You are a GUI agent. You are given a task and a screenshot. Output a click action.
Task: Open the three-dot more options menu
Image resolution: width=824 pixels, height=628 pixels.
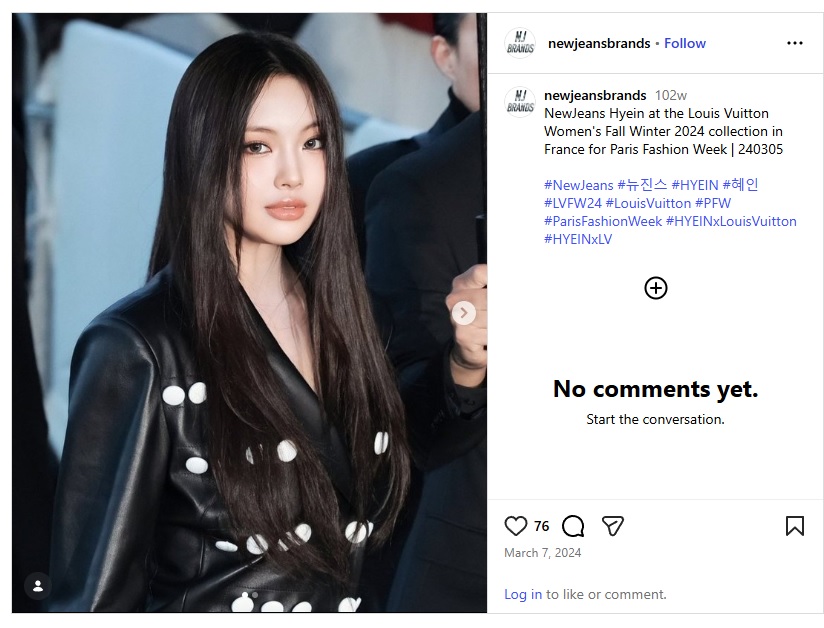[x=795, y=43]
